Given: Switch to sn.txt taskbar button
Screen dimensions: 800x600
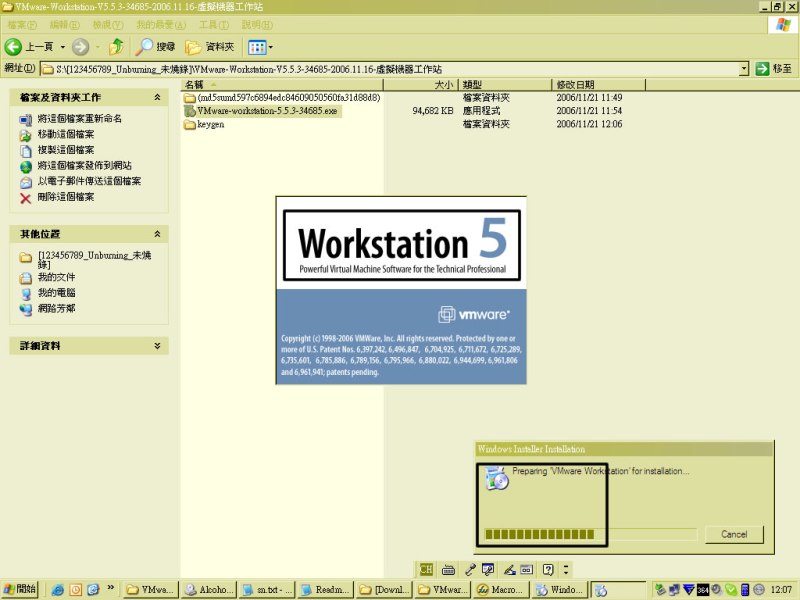Looking at the screenshot, I should tap(268, 590).
